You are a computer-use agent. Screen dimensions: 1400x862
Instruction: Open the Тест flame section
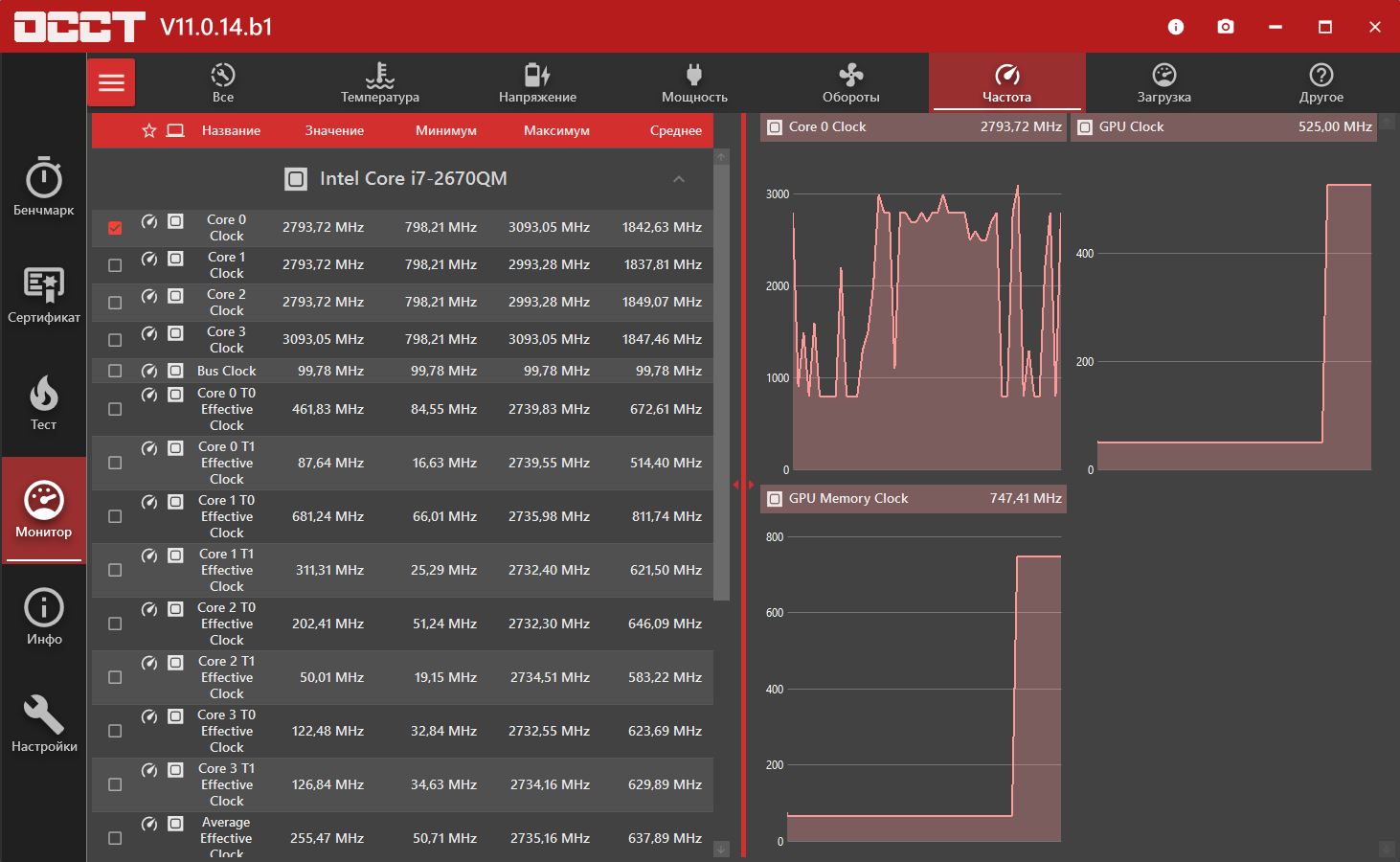[x=43, y=401]
